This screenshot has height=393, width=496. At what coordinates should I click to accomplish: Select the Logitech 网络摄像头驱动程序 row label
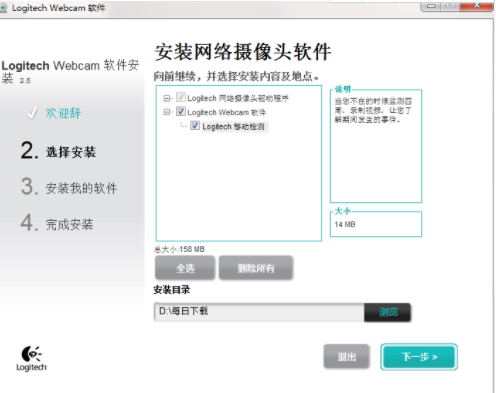coord(238,98)
